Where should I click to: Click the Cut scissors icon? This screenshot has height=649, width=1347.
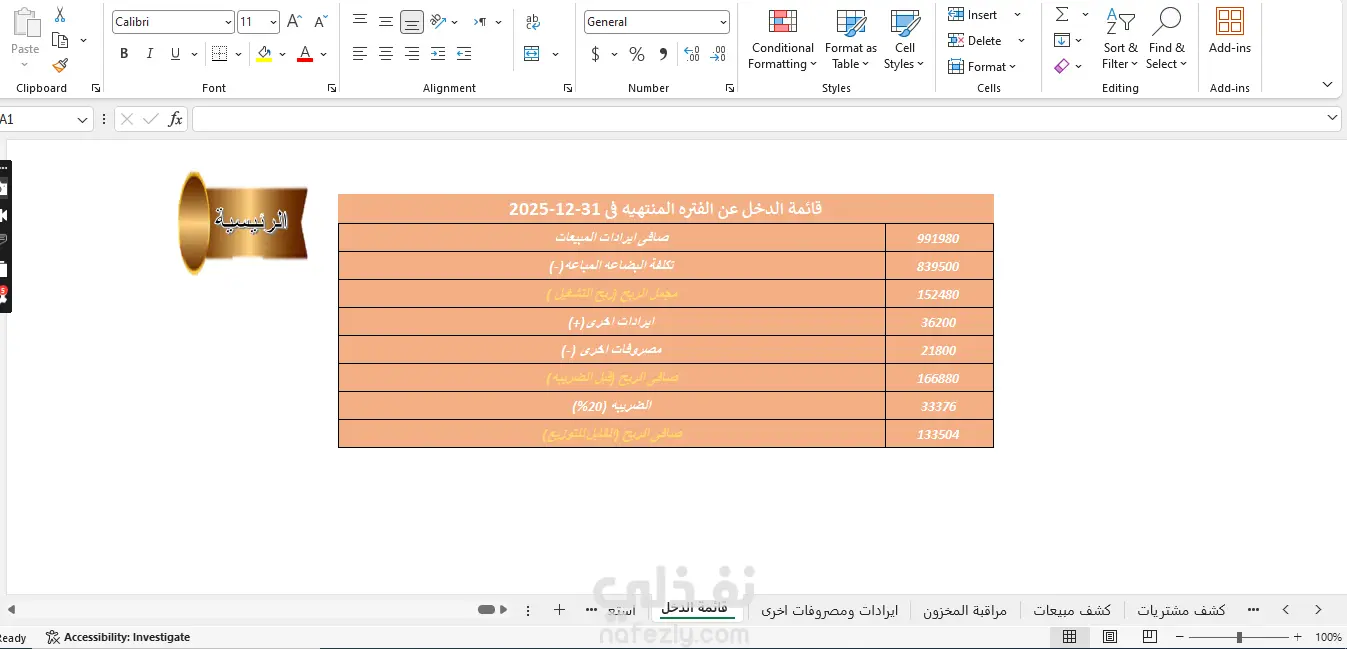(x=60, y=15)
